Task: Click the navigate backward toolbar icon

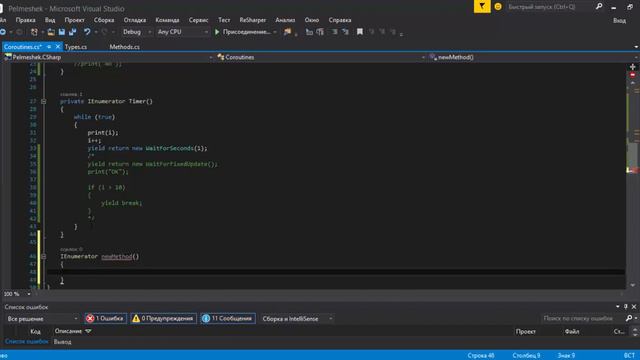Action: tap(2, 32)
